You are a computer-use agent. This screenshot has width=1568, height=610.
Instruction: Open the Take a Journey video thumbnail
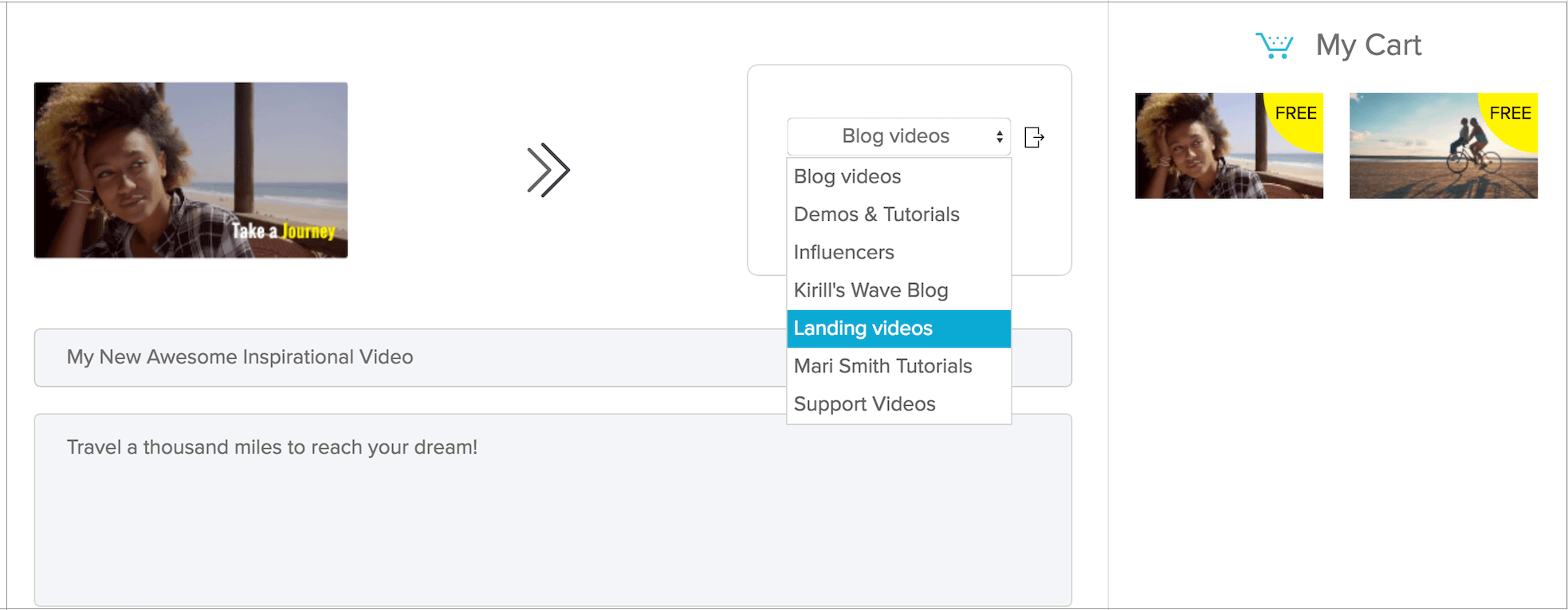[191, 170]
